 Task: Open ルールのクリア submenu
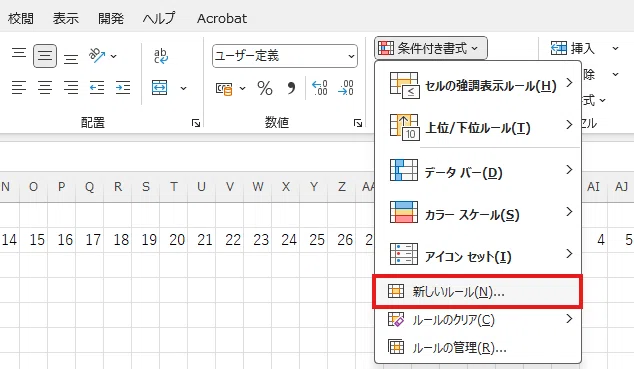point(478,320)
